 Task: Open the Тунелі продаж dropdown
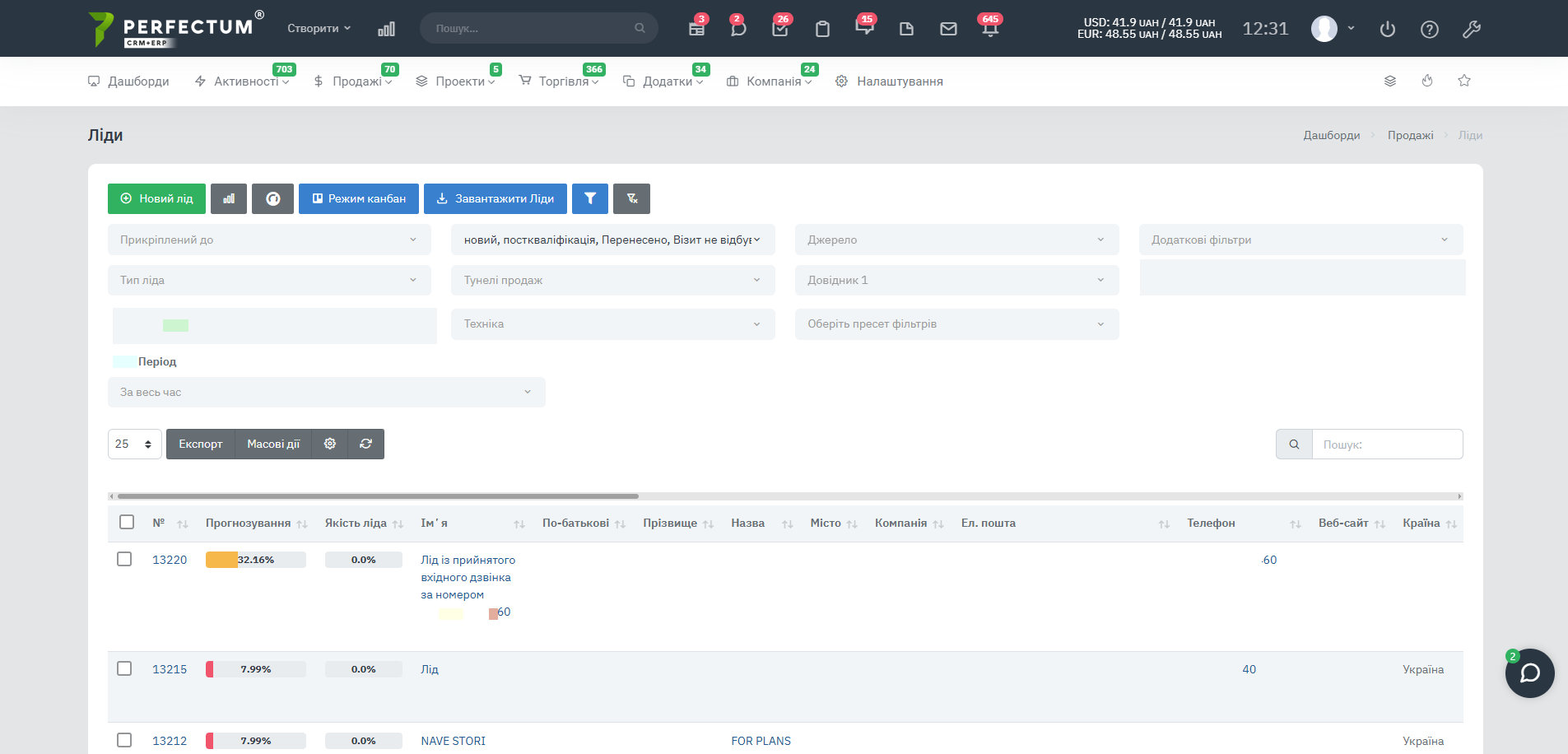click(612, 280)
